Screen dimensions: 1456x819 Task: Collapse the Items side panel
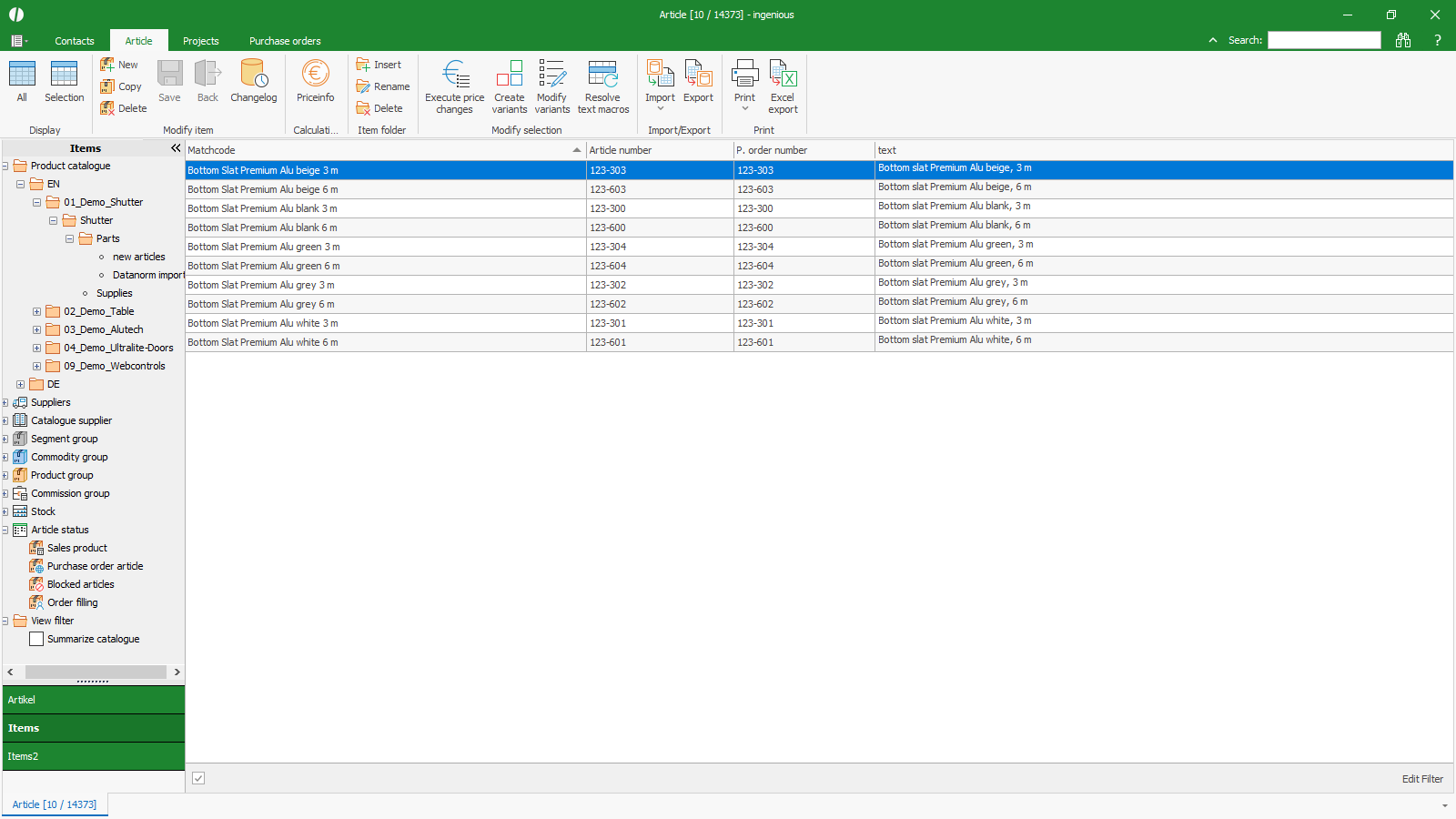(x=176, y=148)
